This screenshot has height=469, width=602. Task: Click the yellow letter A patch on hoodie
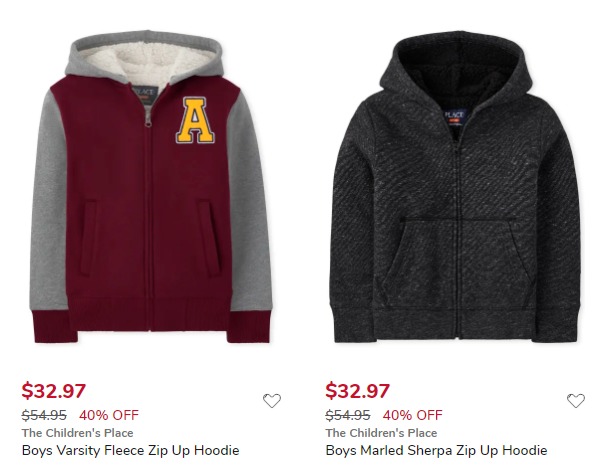tap(195, 120)
